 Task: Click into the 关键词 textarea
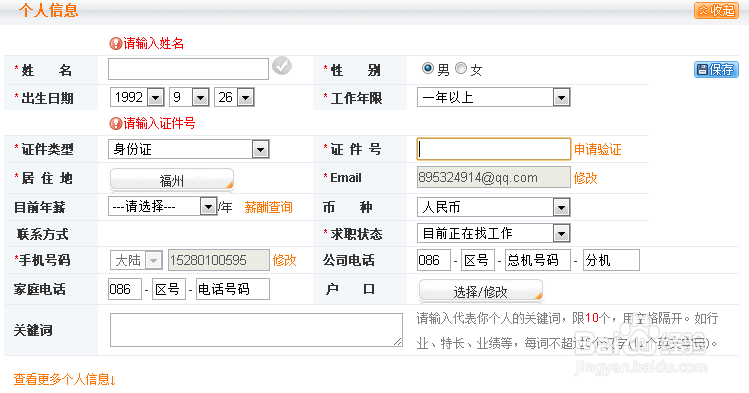tap(256, 330)
